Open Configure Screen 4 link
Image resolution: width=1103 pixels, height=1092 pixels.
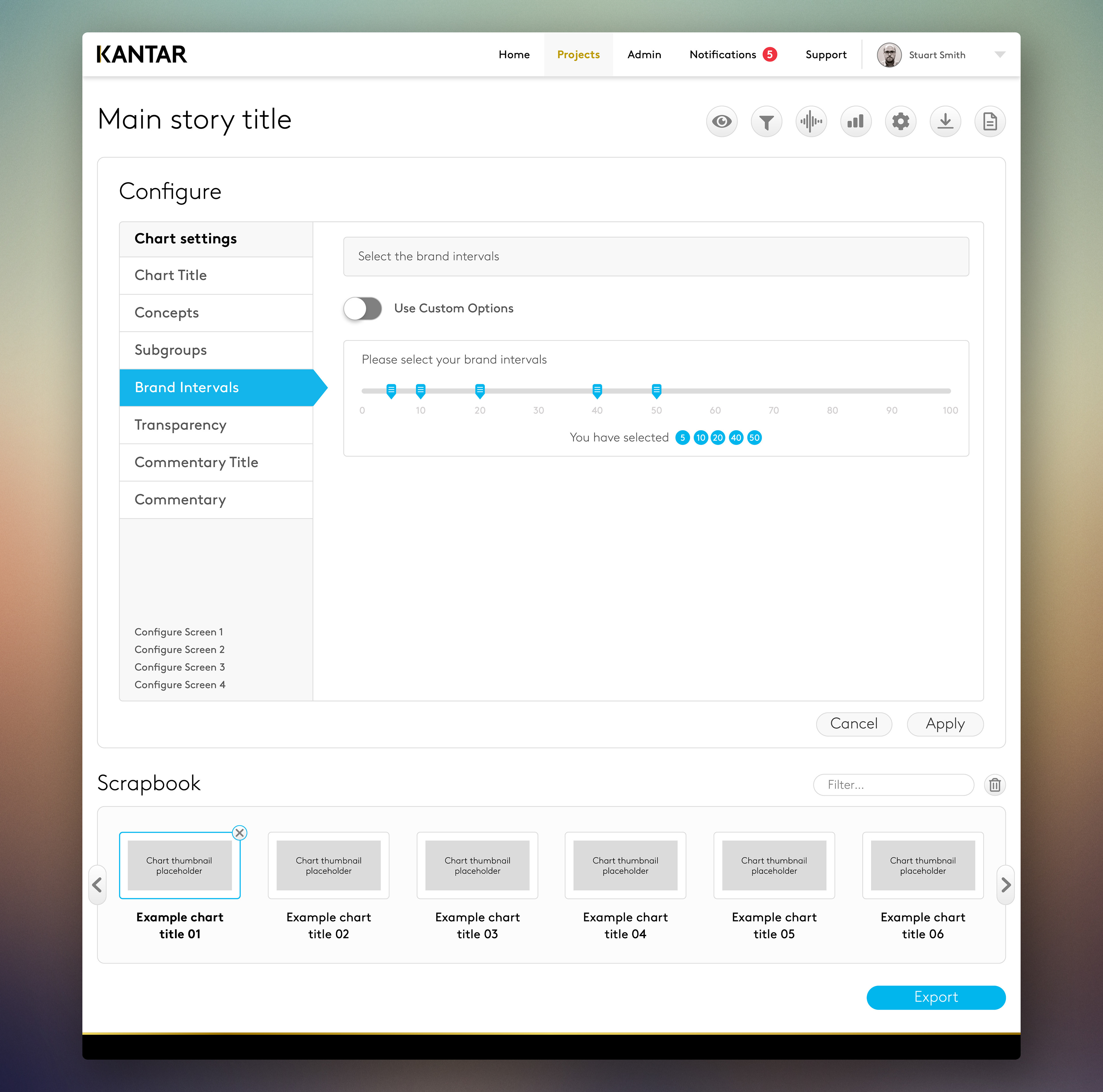[x=180, y=685]
